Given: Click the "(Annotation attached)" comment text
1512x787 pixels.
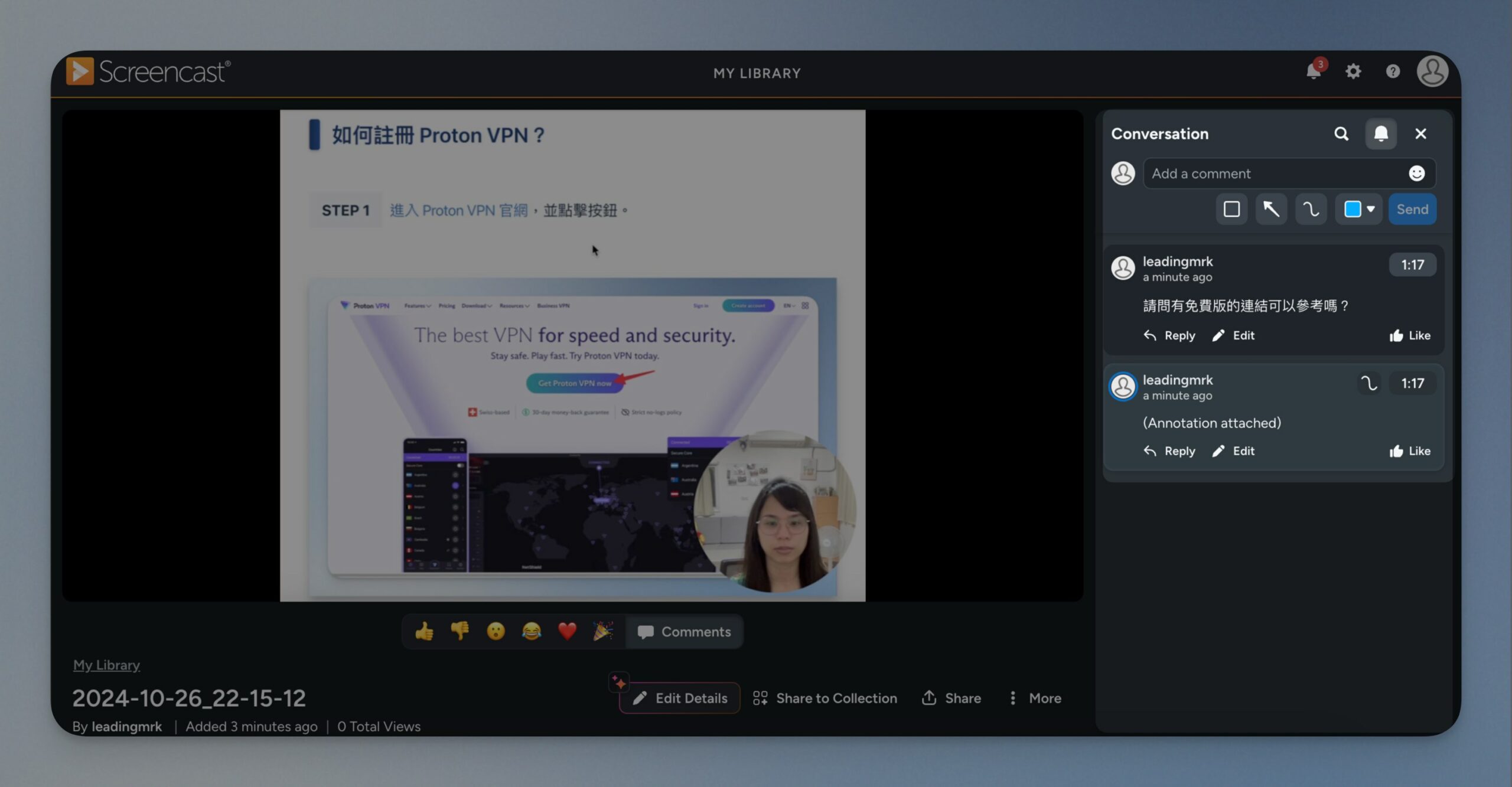Looking at the screenshot, I should click(1212, 423).
